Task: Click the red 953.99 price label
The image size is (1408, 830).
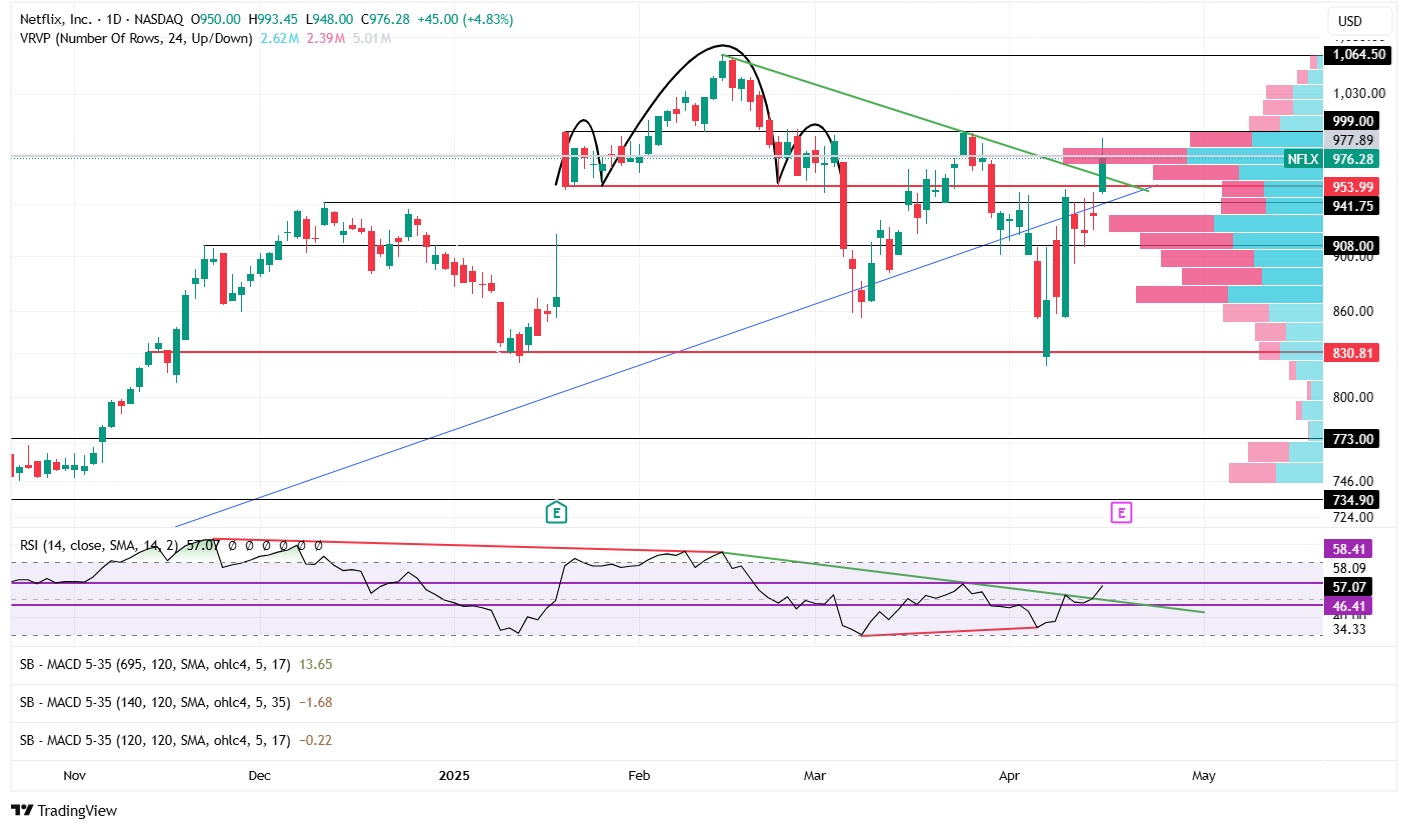Action: pyautogui.click(x=1352, y=186)
